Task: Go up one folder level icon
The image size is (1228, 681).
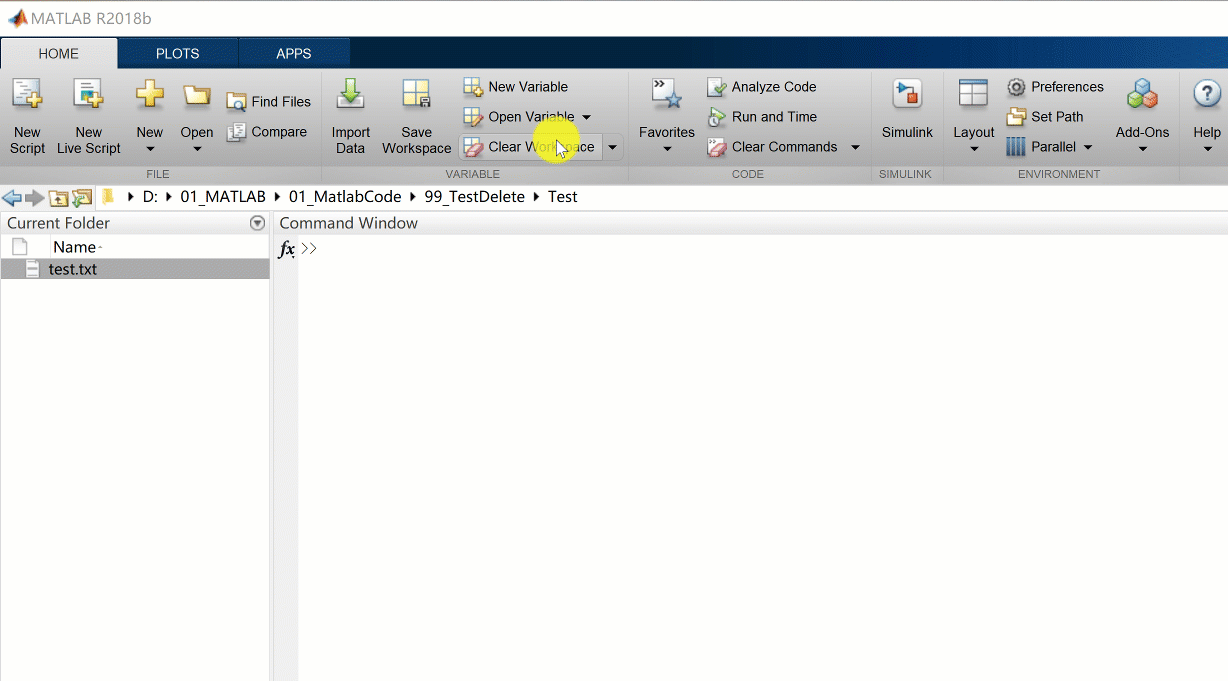Action: click(x=59, y=198)
